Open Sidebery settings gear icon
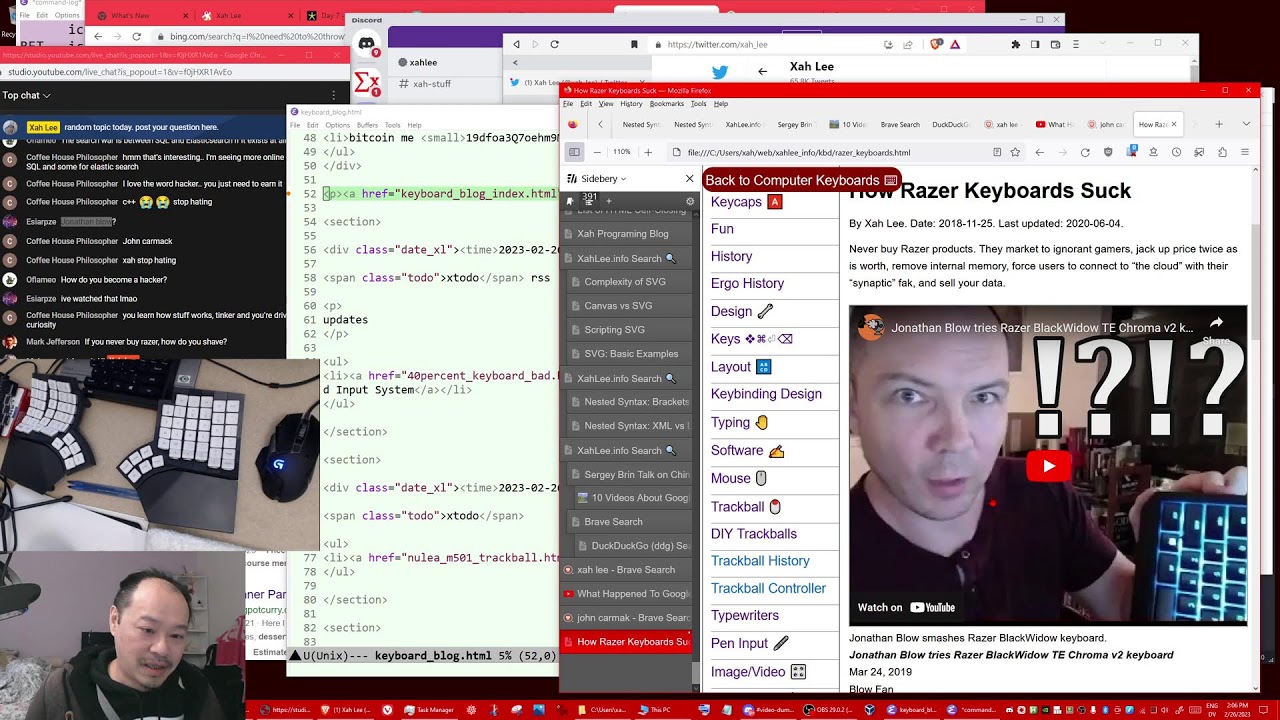The width and height of the screenshot is (1280, 720). tap(689, 201)
